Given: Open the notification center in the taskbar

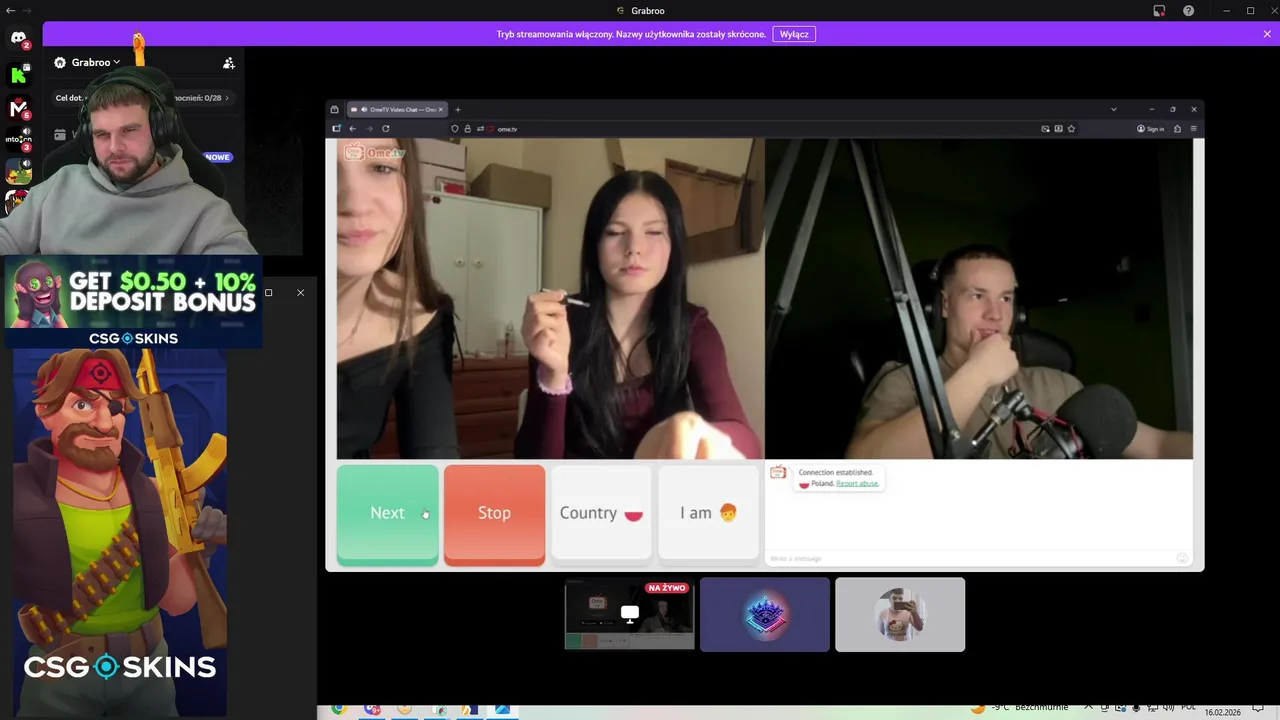Looking at the screenshot, I should click(1258, 711).
